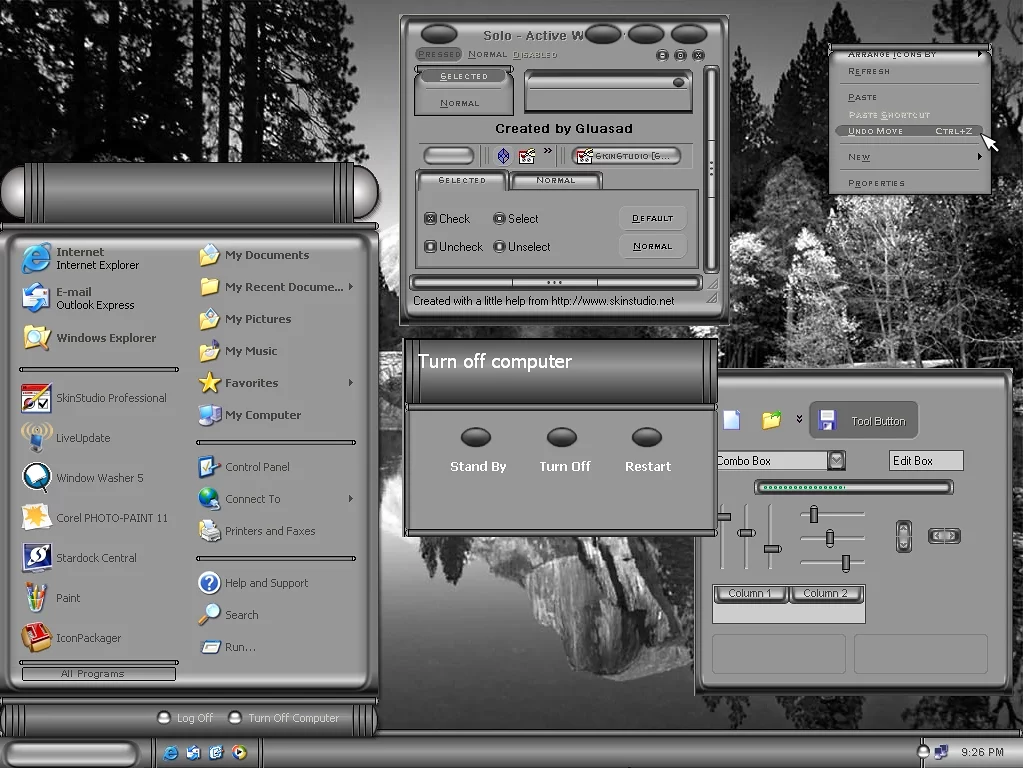Tick the Check checkbox
This screenshot has height=768, width=1023.
(x=430, y=219)
